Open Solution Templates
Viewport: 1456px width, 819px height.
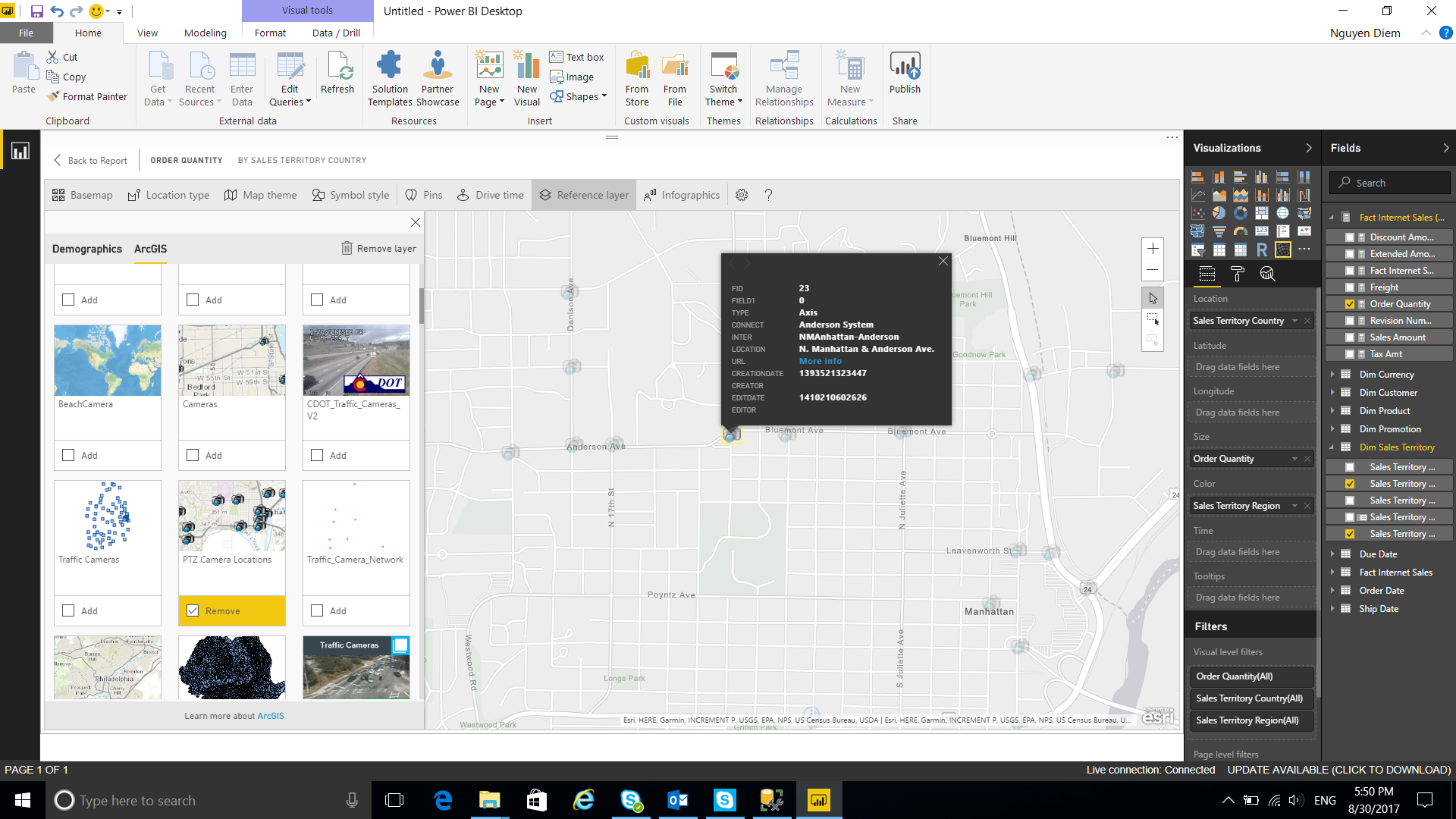click(x=390, y=79)
